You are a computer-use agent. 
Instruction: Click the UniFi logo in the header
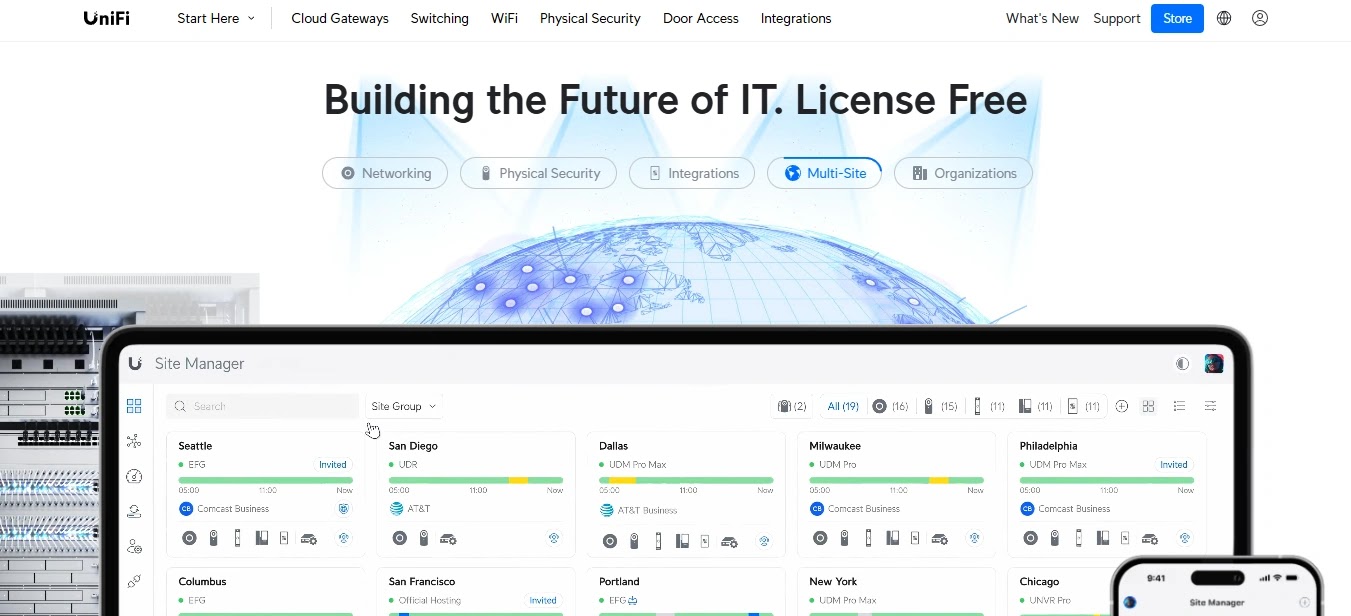pos(106,18)
